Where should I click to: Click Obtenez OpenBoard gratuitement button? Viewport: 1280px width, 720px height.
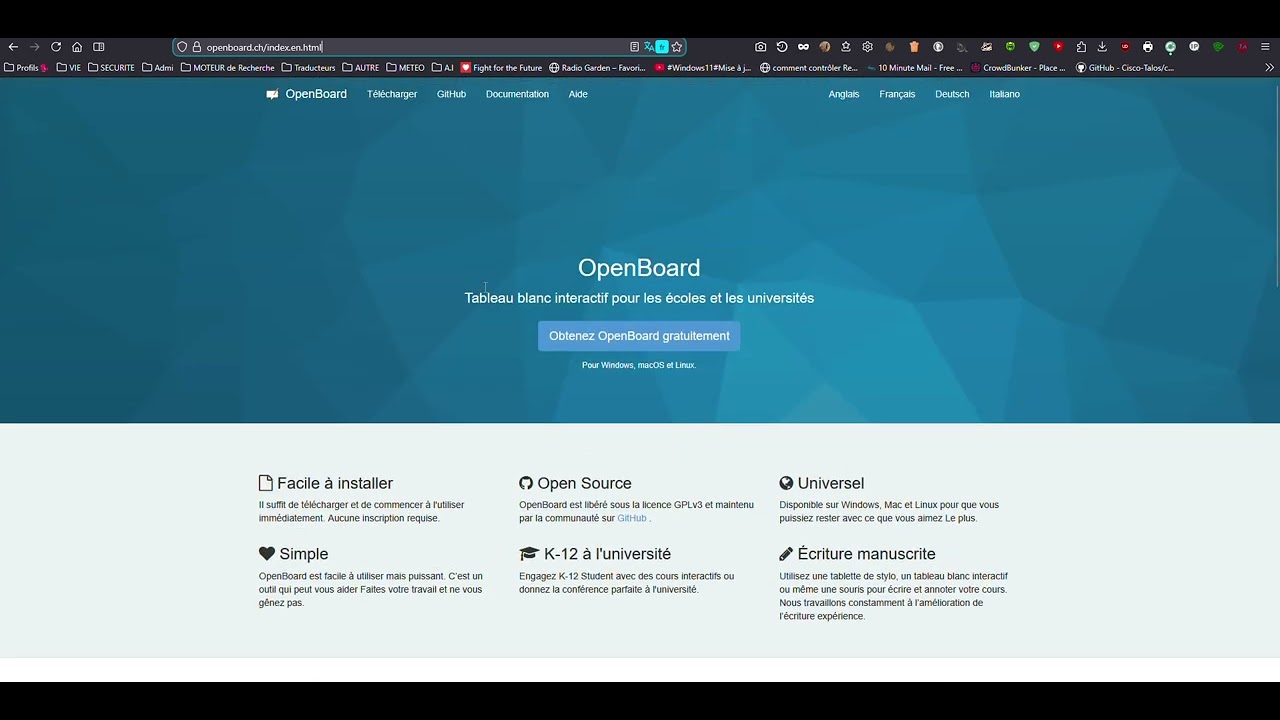pos(639,336)
